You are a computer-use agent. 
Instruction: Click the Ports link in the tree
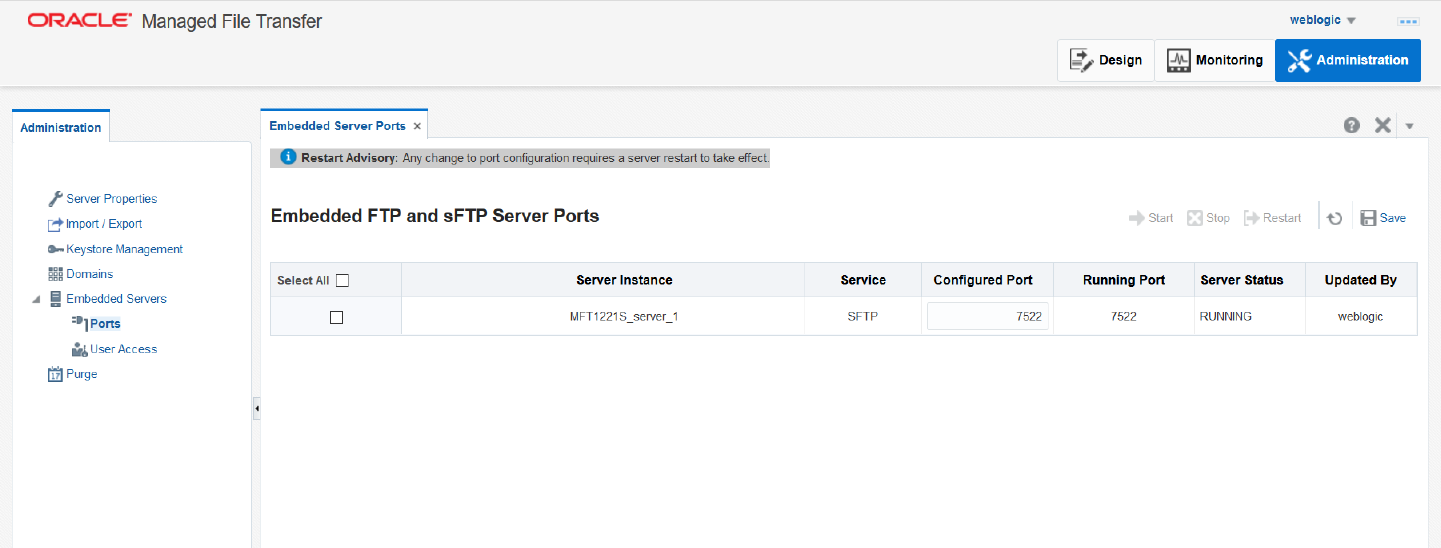click(x=105, y=324)
